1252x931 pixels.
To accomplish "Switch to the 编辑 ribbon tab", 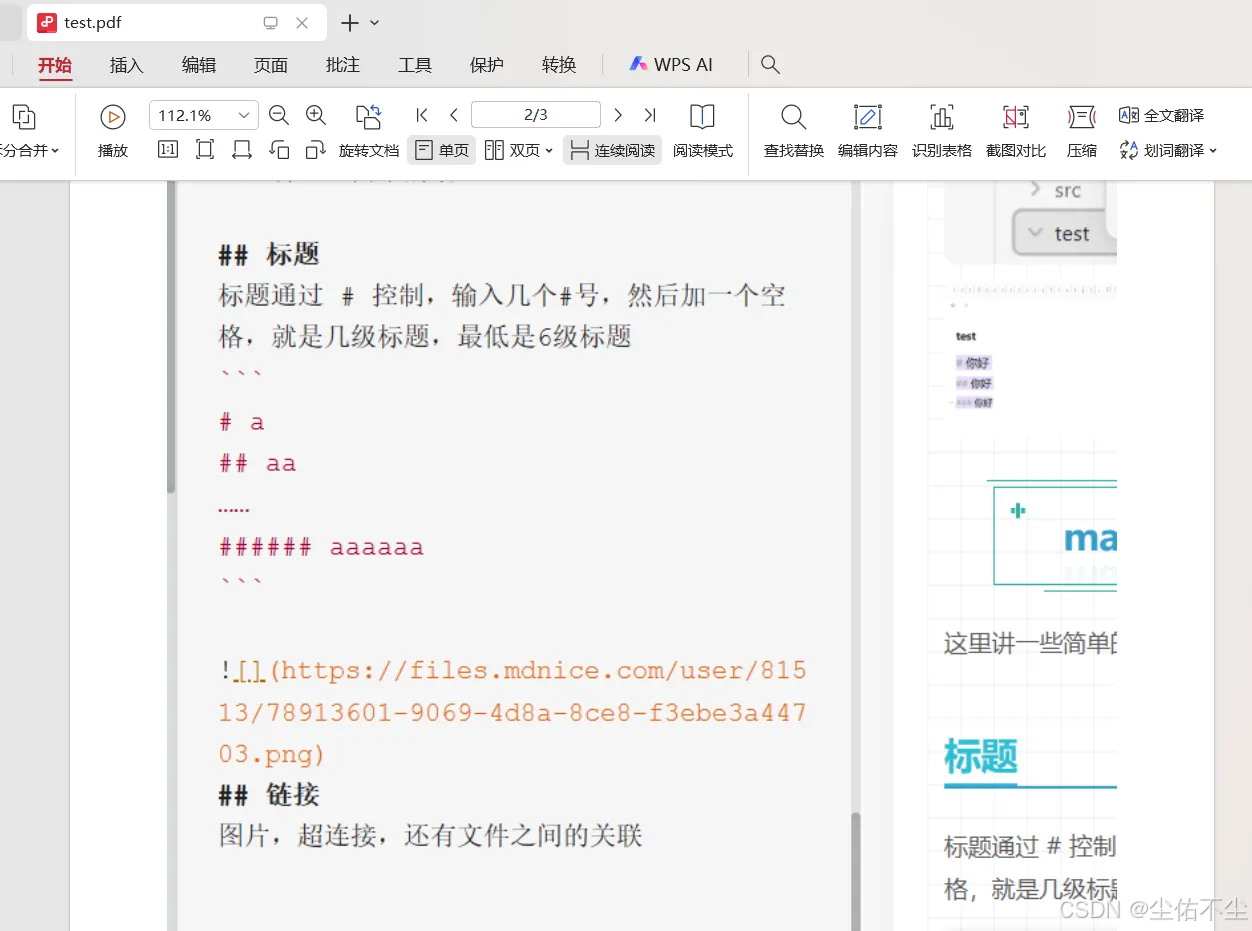I will (199, 65).
